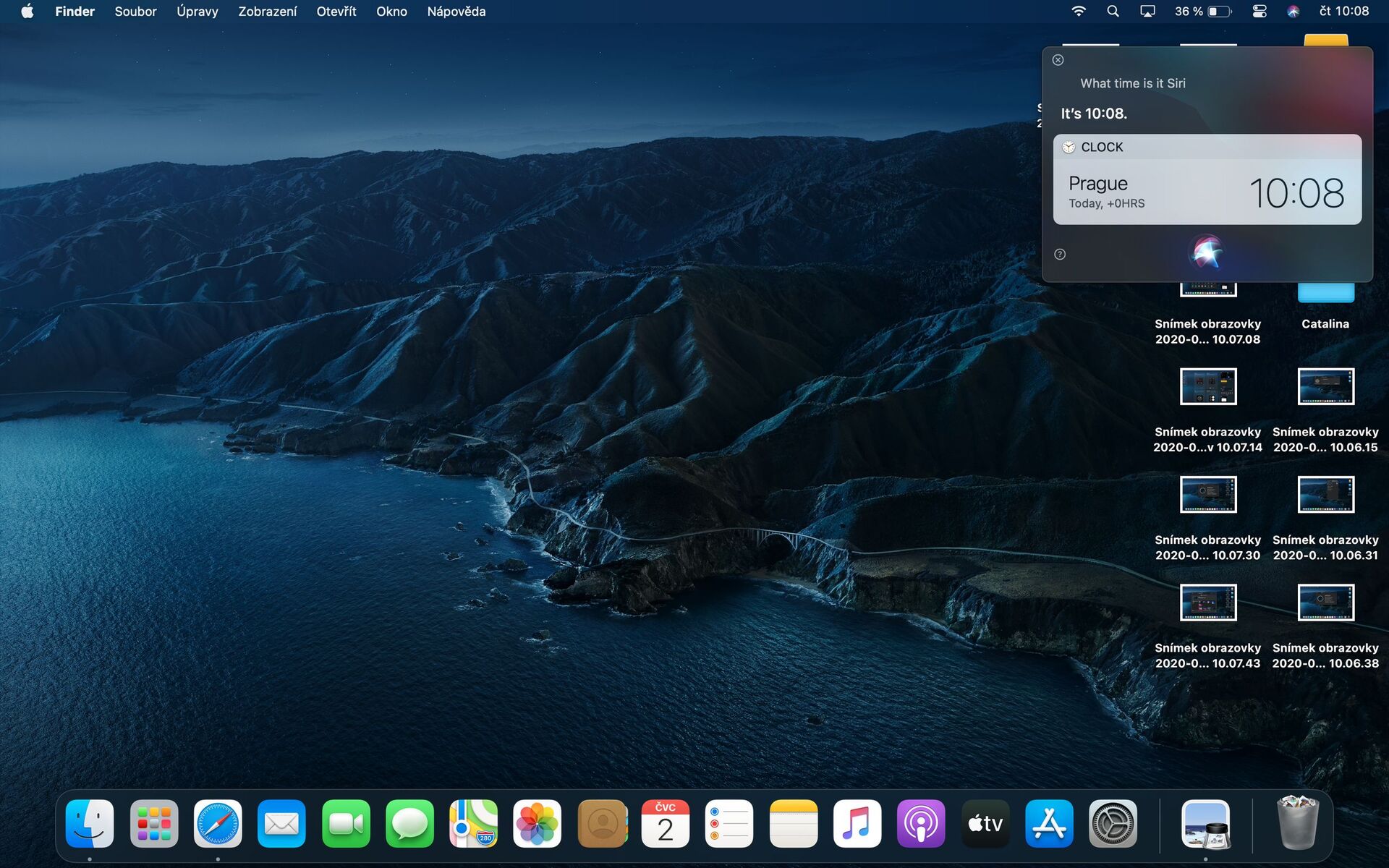Launch the Photos app

(536, 823)
